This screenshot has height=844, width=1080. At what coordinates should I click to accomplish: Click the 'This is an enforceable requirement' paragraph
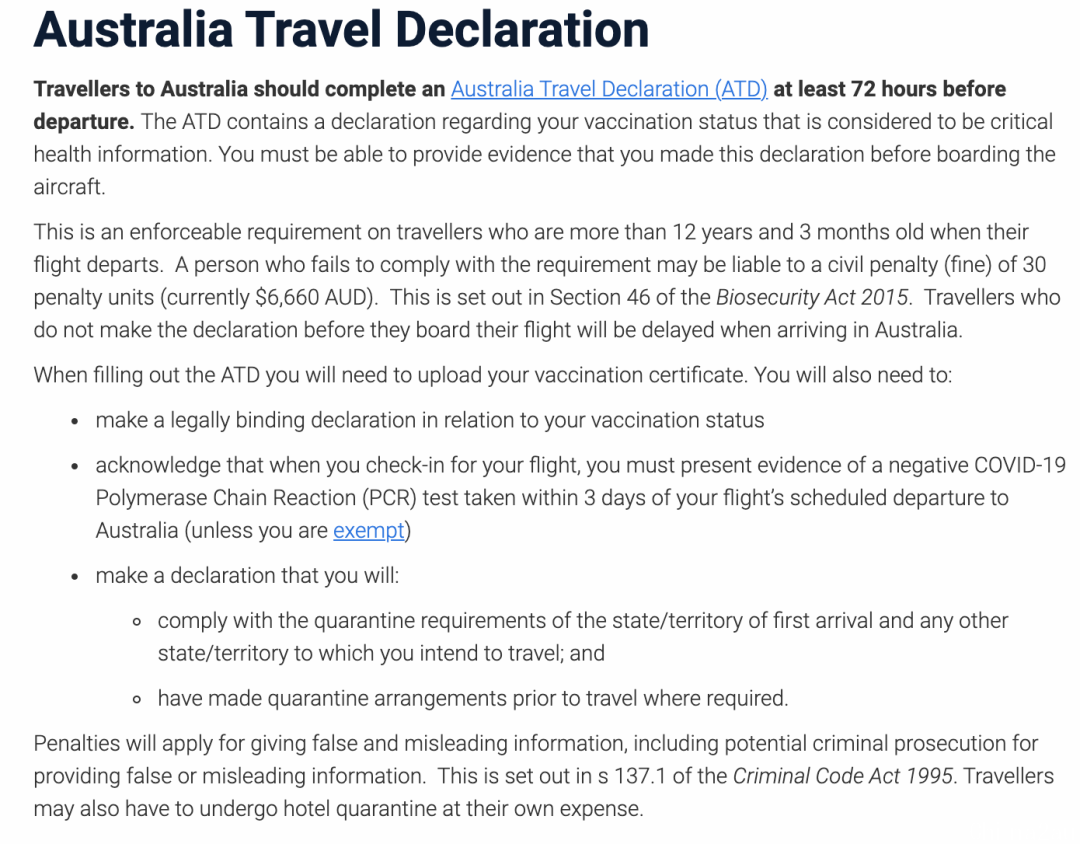547,280
